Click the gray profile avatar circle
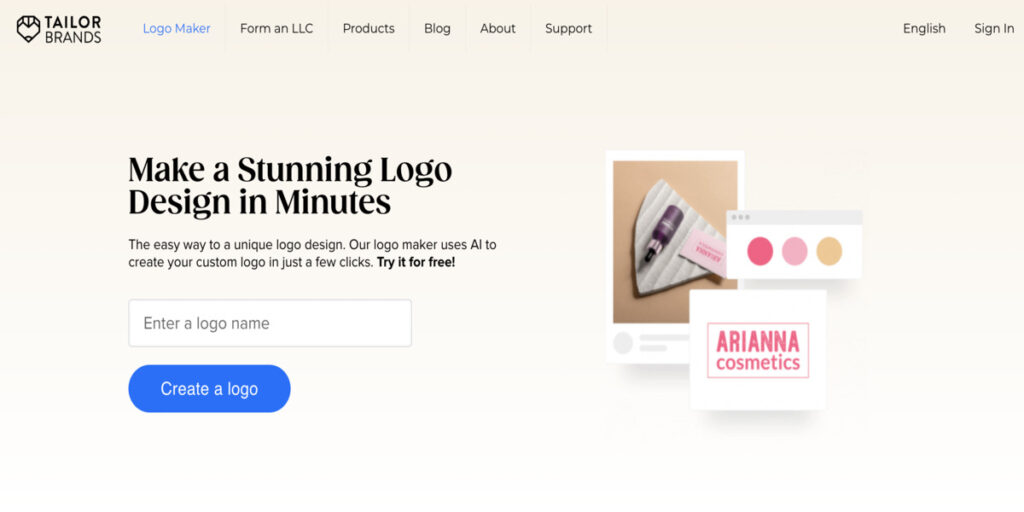 tap(623, 343)
